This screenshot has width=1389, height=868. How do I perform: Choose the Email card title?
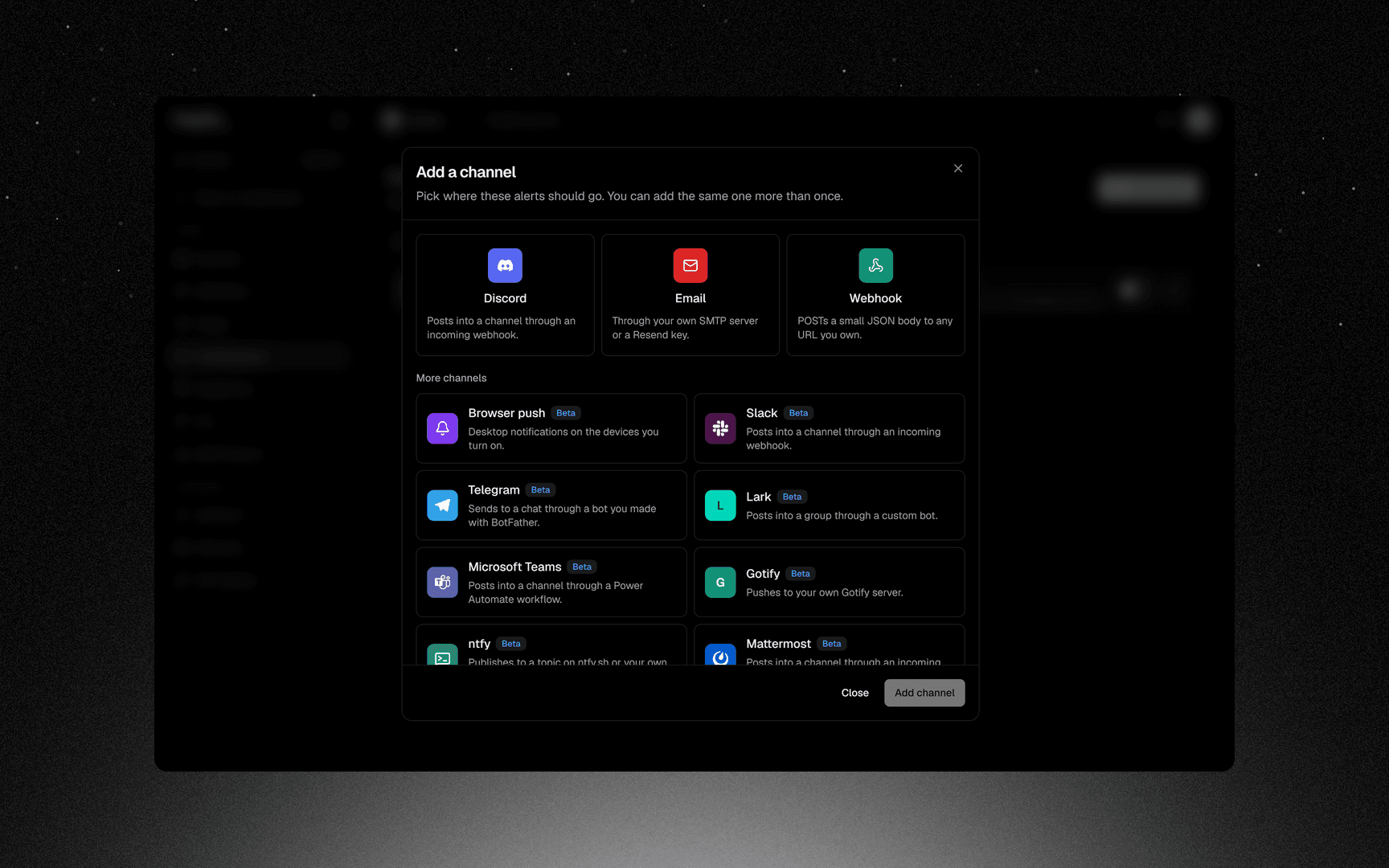tap(690, 298)
